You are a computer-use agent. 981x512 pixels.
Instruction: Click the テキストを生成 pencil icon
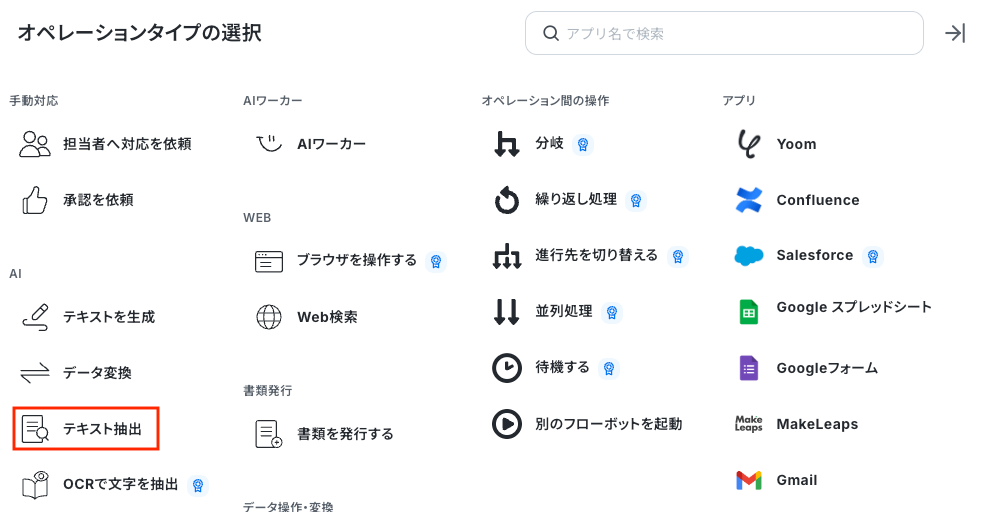pyautogui.click(x=35, y=317)
